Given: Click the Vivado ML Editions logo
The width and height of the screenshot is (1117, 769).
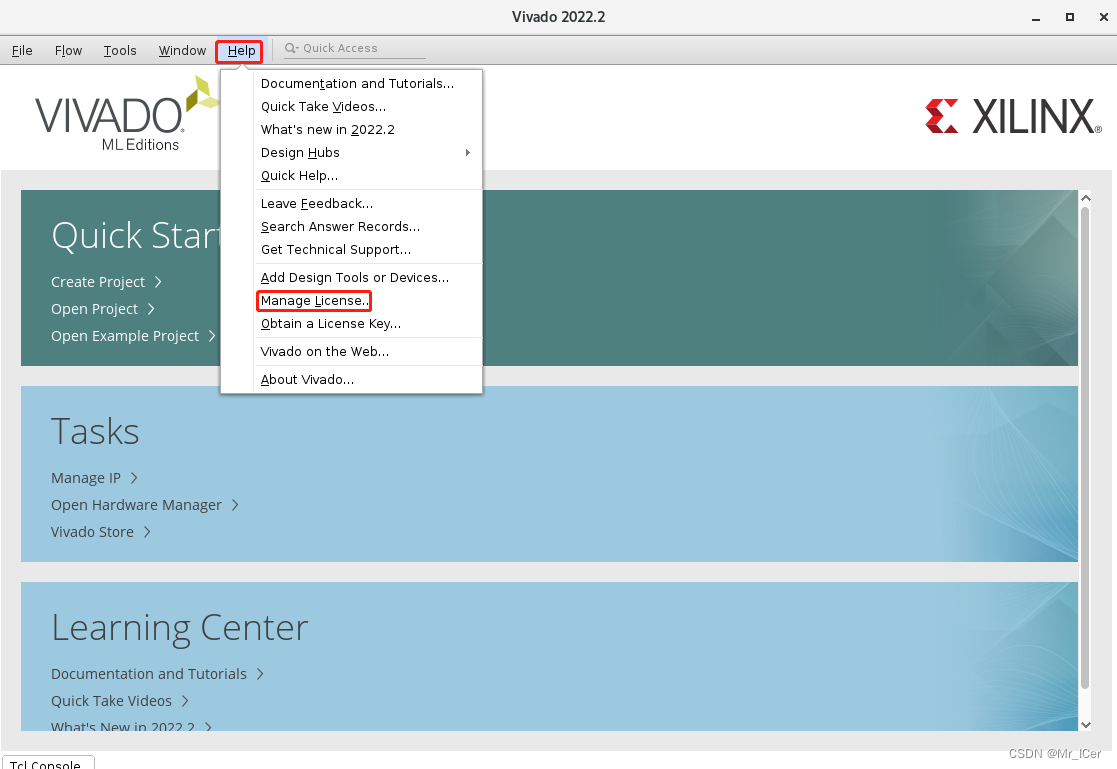Looking at the screenshot, I should pyautogui.click(x=128, y=115).
